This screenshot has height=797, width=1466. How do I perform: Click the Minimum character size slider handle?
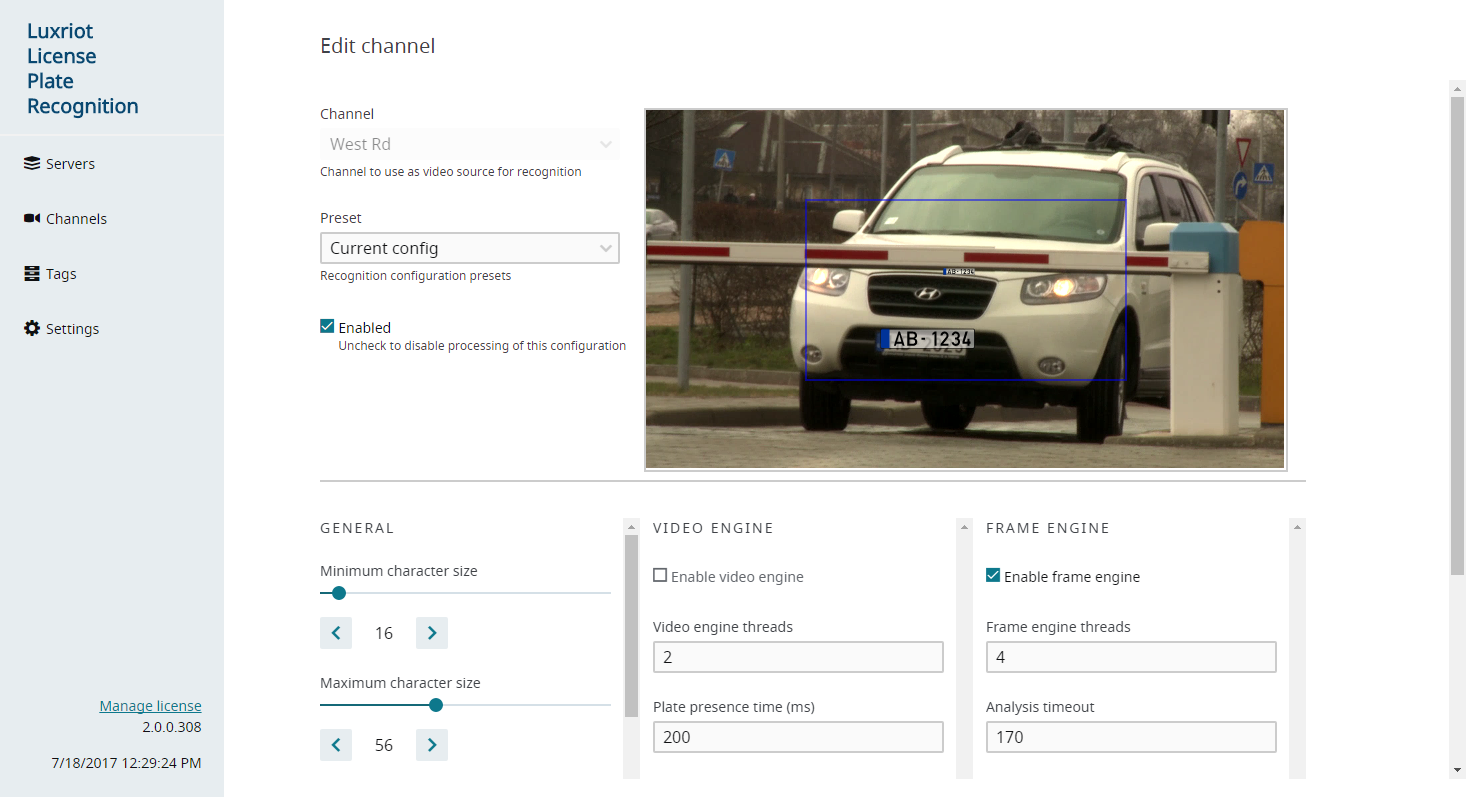coord(339,593)
